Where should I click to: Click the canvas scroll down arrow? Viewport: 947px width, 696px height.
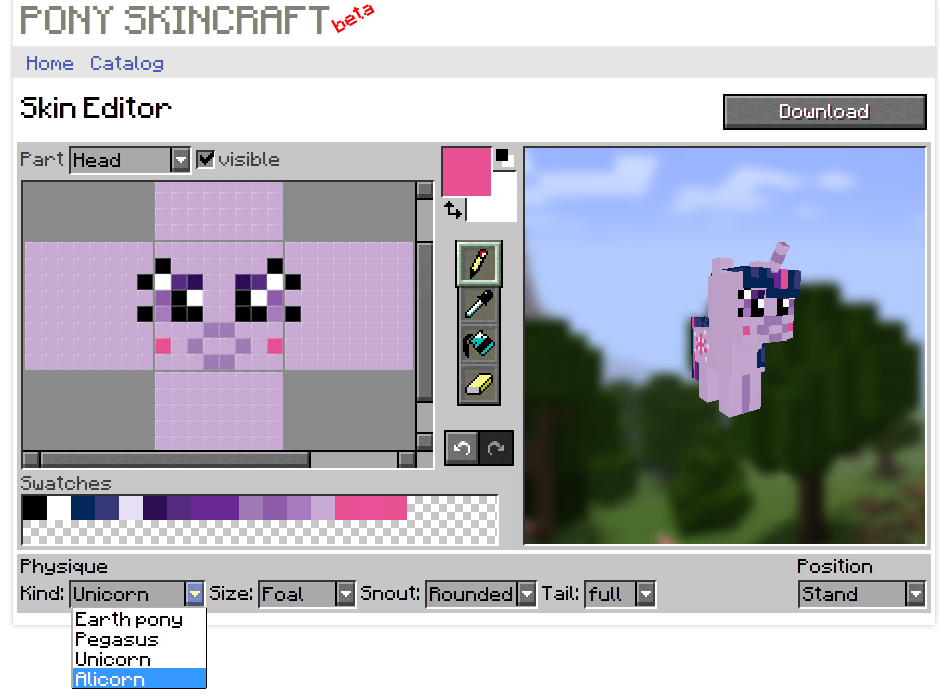point(425,442)
